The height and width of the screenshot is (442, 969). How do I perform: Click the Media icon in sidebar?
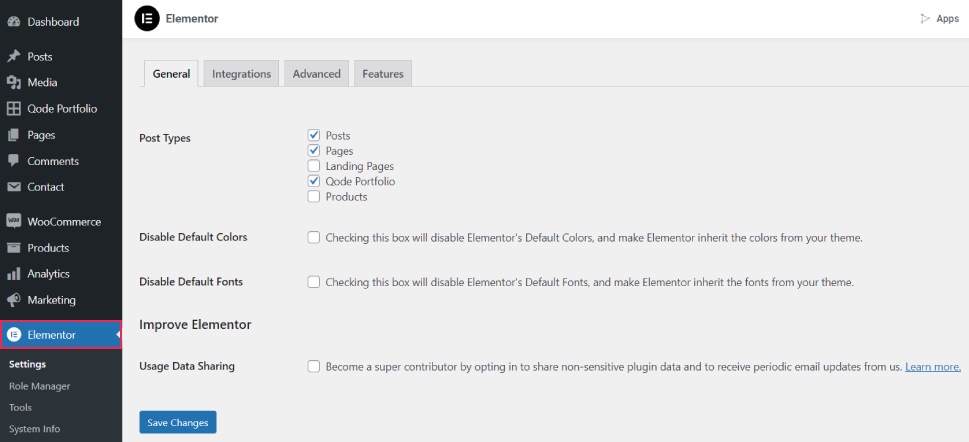point(14,82)
